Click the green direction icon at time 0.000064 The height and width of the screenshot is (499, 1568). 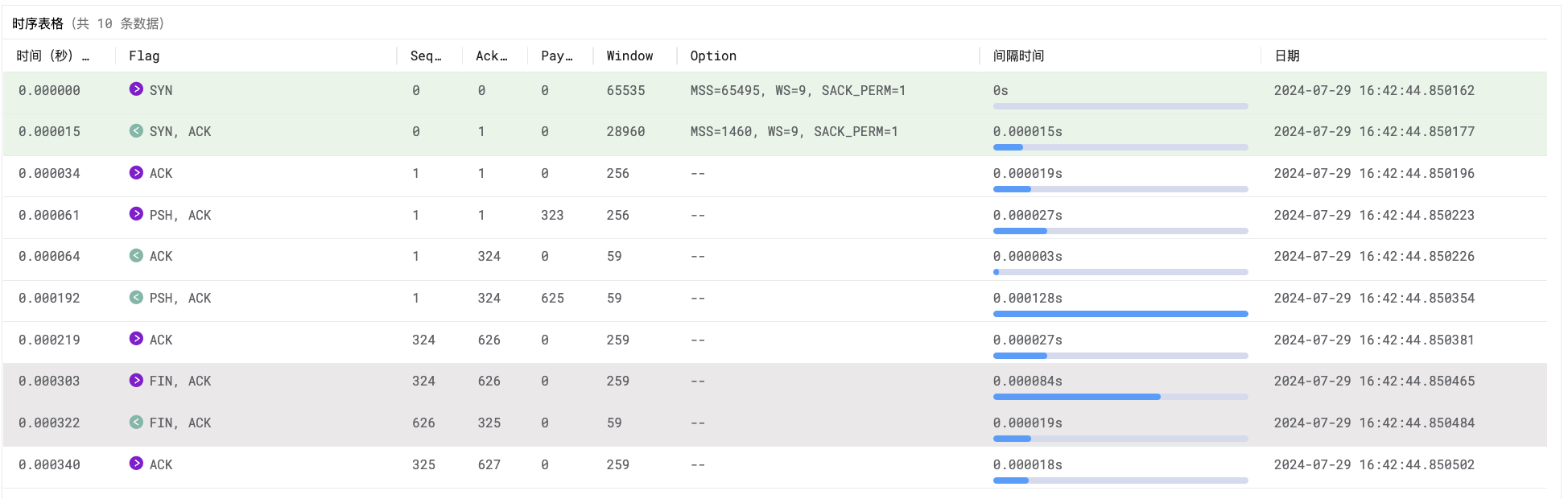(136, 256)
